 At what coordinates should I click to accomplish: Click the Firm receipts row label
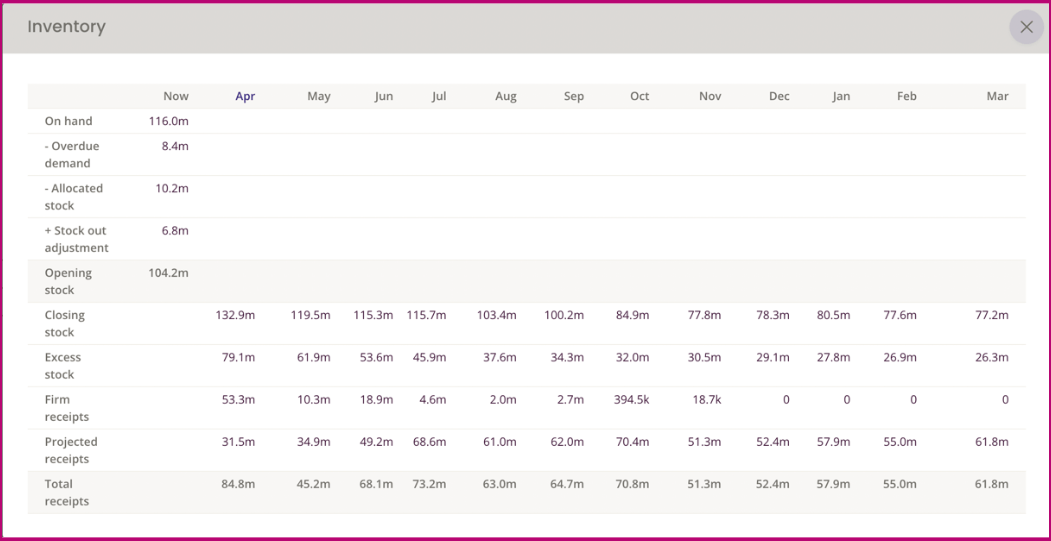point(66,408)
